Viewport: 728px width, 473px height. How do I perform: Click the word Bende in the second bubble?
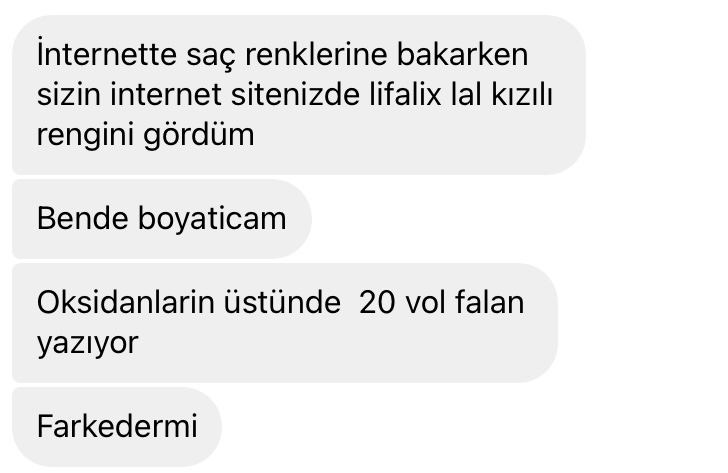click(x=83, y=219)
